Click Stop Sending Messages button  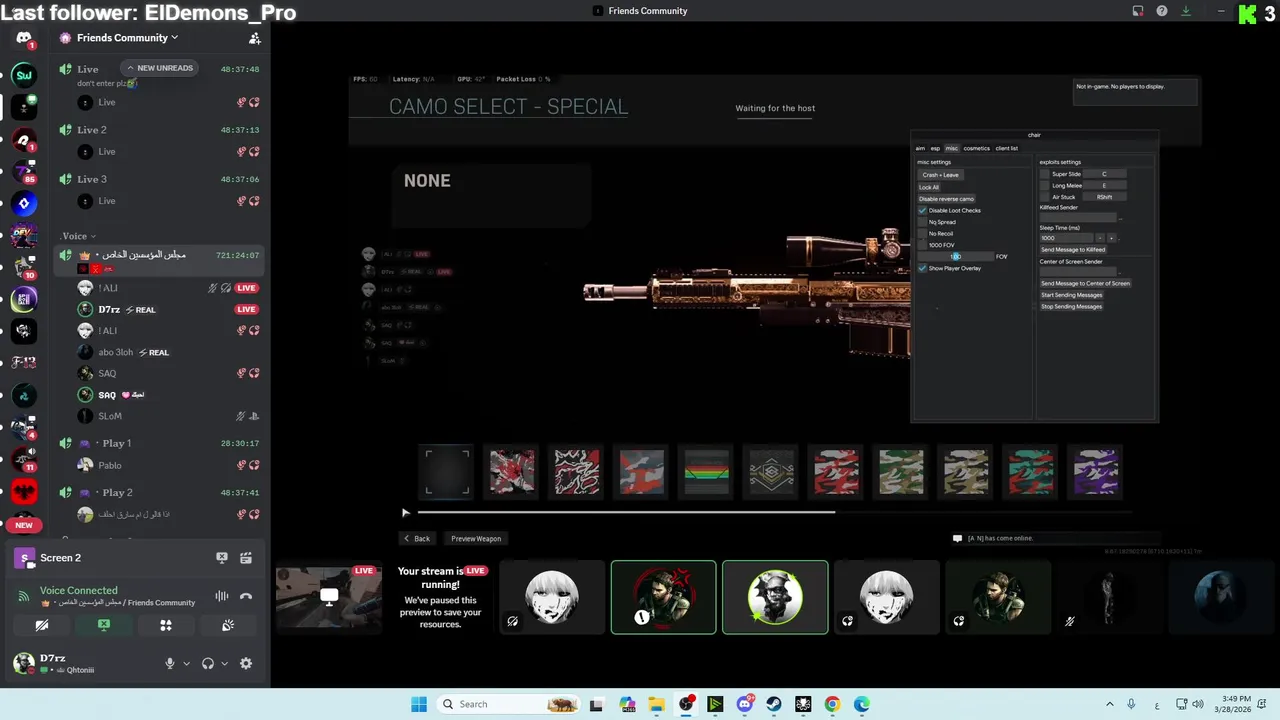click(x=1072, y=306)
